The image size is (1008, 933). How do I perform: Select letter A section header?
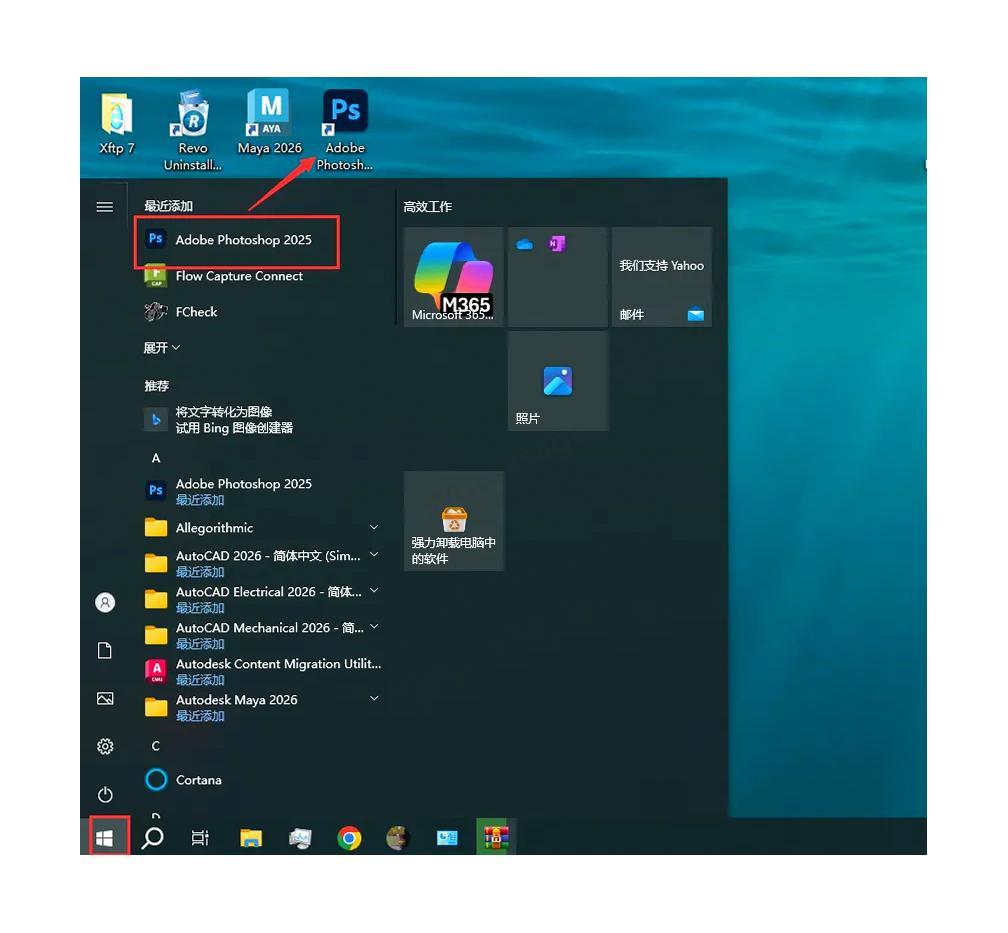(x=156, y=458)
